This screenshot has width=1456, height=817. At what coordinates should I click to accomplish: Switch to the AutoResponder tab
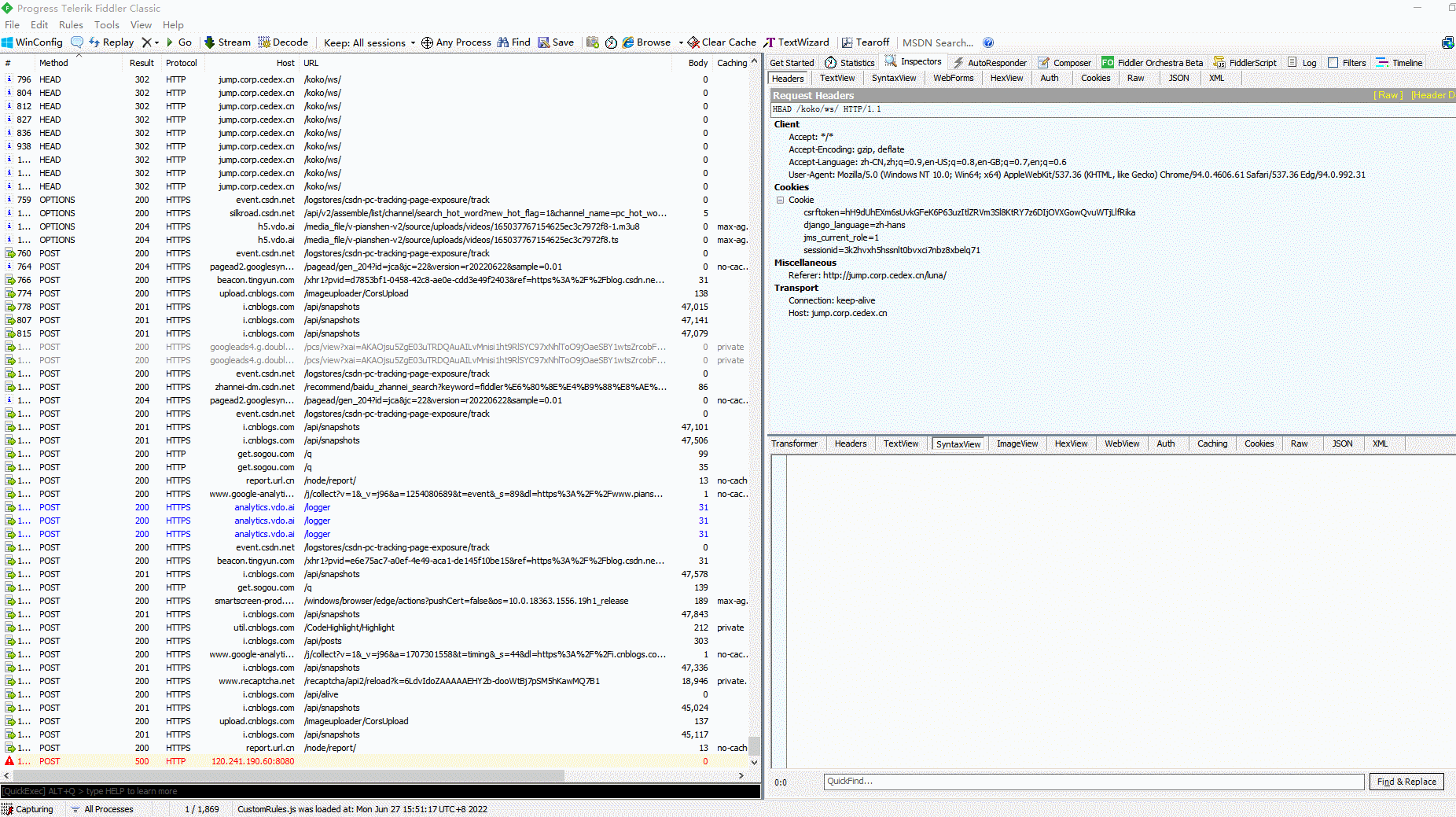coord(990,63)
